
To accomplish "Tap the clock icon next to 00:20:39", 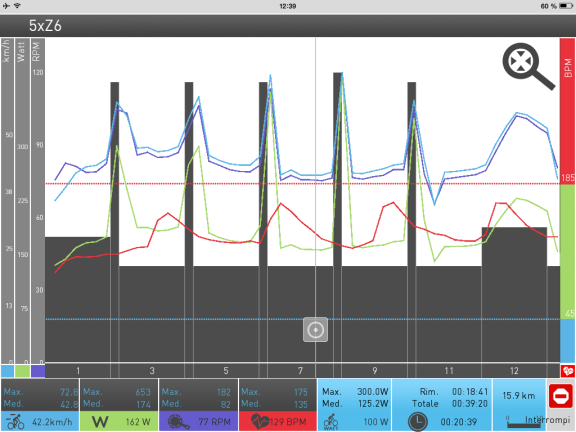I will [x=418, y=422].
